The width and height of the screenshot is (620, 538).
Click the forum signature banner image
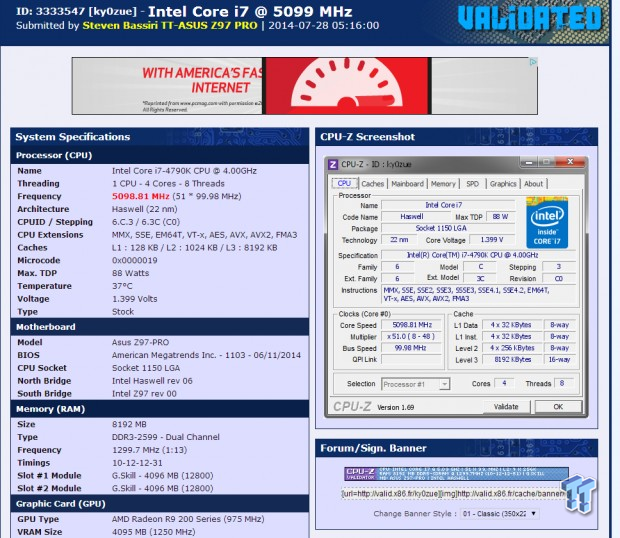coord(456,474)
